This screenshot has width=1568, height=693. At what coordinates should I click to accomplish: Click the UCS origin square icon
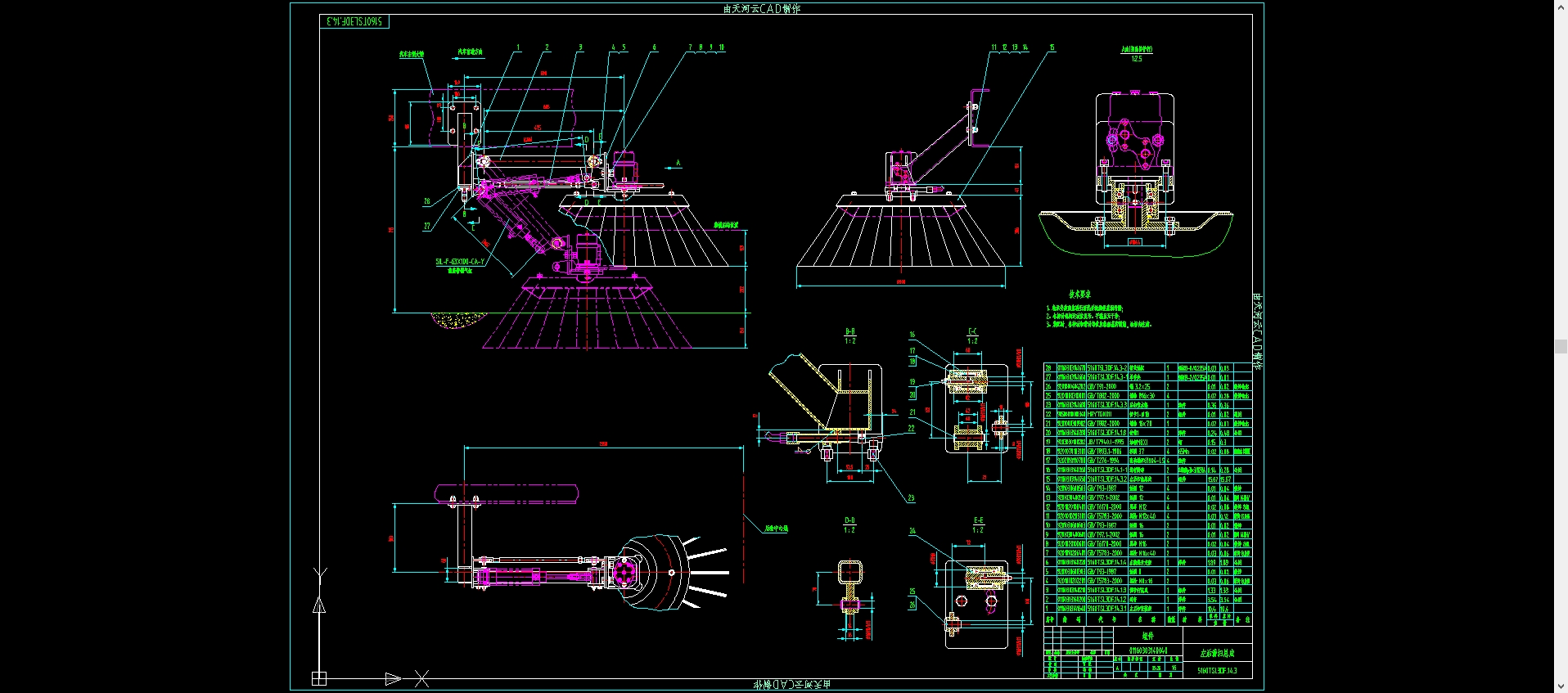(x=319, y=678)
